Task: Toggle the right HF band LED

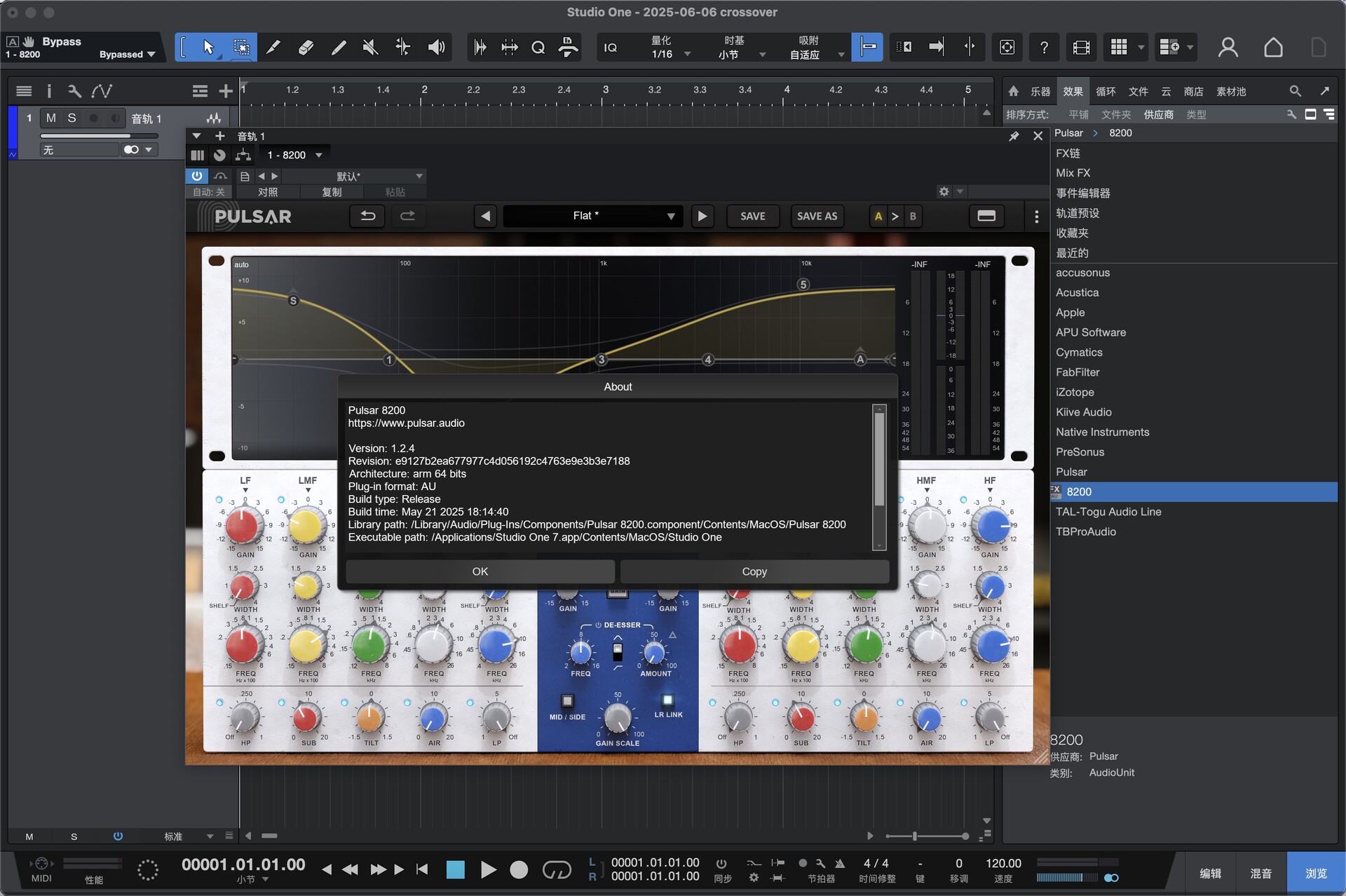Action: pos(964,500)
